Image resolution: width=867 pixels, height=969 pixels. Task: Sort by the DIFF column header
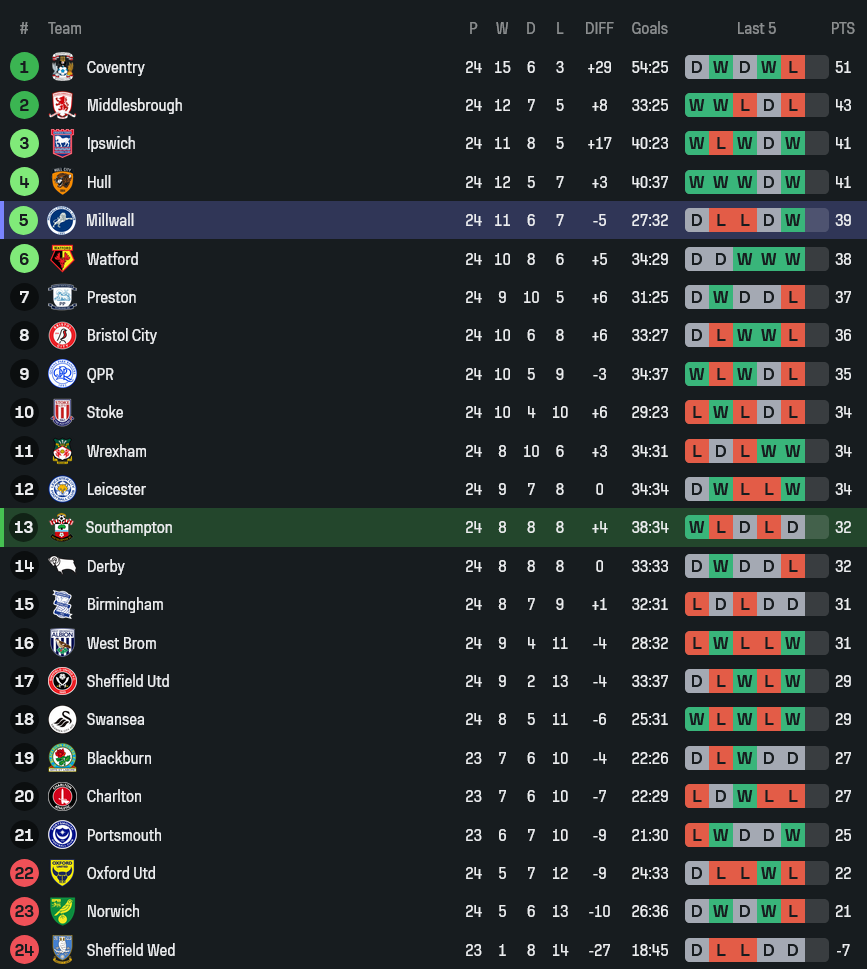(x=599, y=28)
